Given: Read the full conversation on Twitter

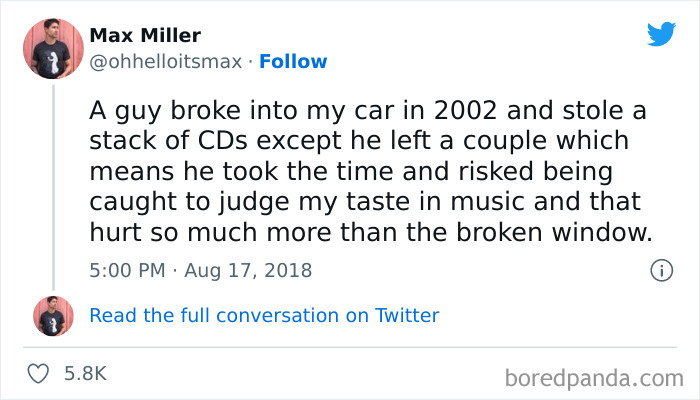Looking at the screenshot, I should [264, 316].
